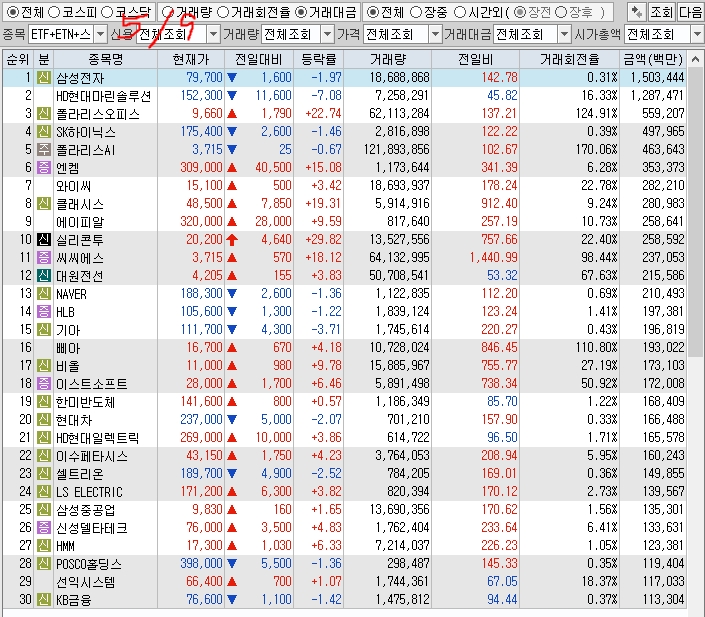Click the 증 badge next to HLB
The height and width of the screenshot is (617, 705).
[x=44, y=311]
